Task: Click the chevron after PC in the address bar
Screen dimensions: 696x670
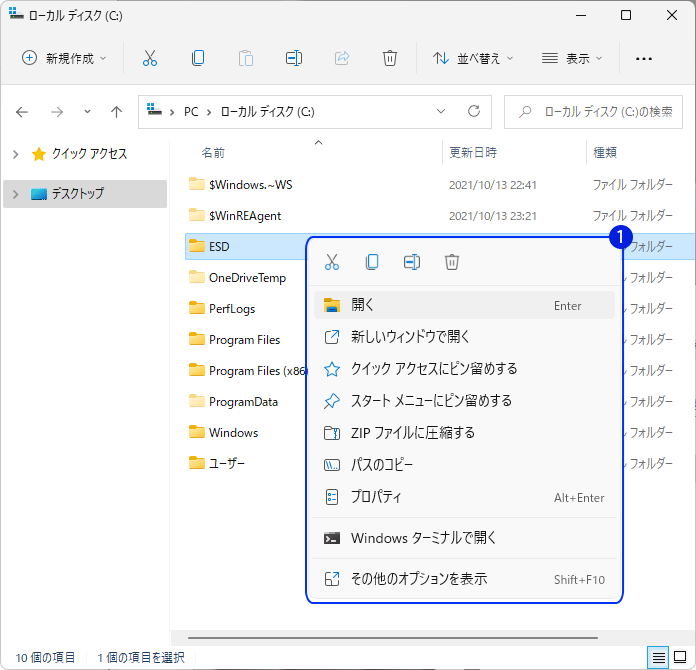Action: [x=209, y=112]
